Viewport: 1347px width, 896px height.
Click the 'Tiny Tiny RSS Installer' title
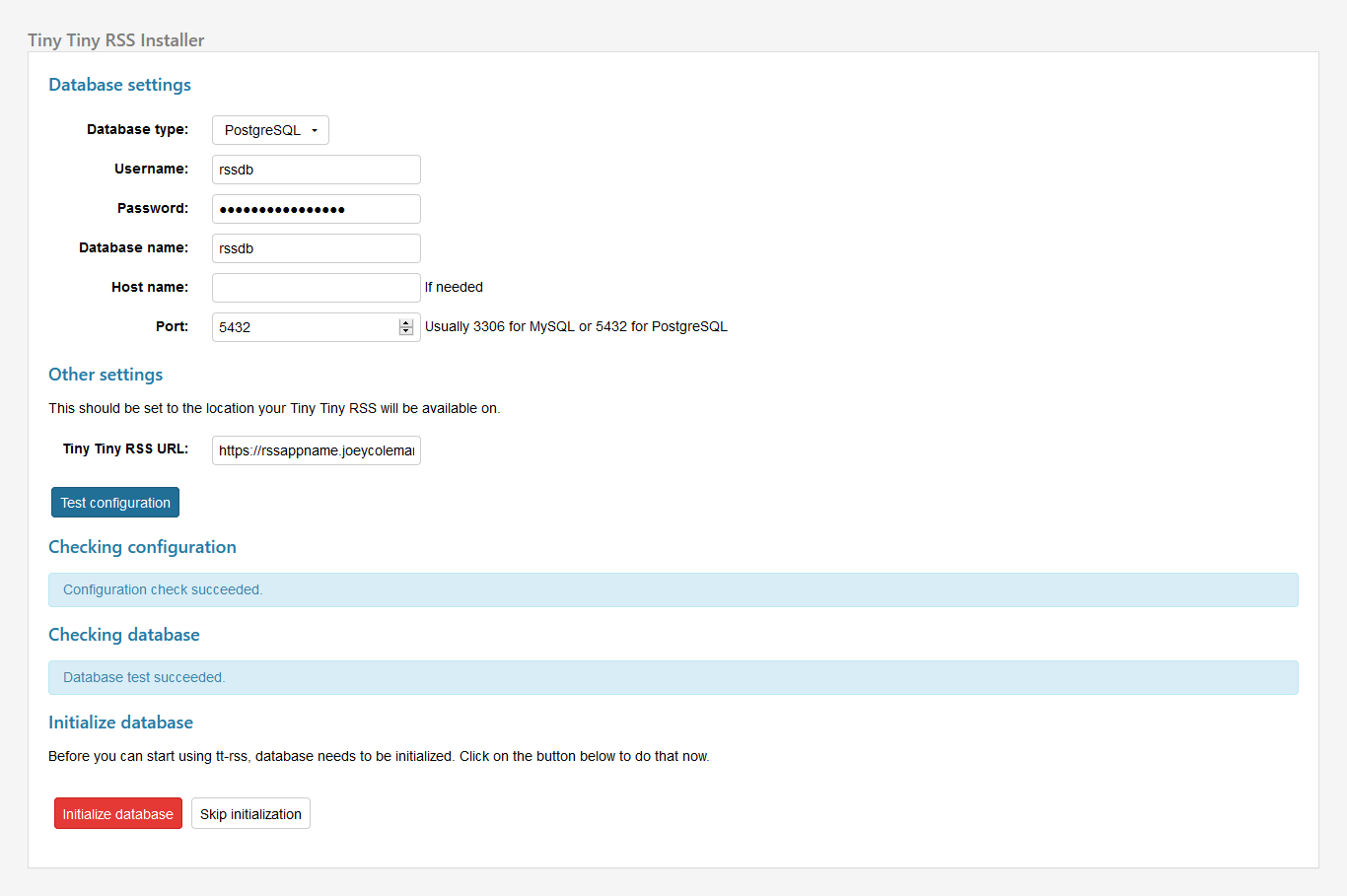click(116, 40)
